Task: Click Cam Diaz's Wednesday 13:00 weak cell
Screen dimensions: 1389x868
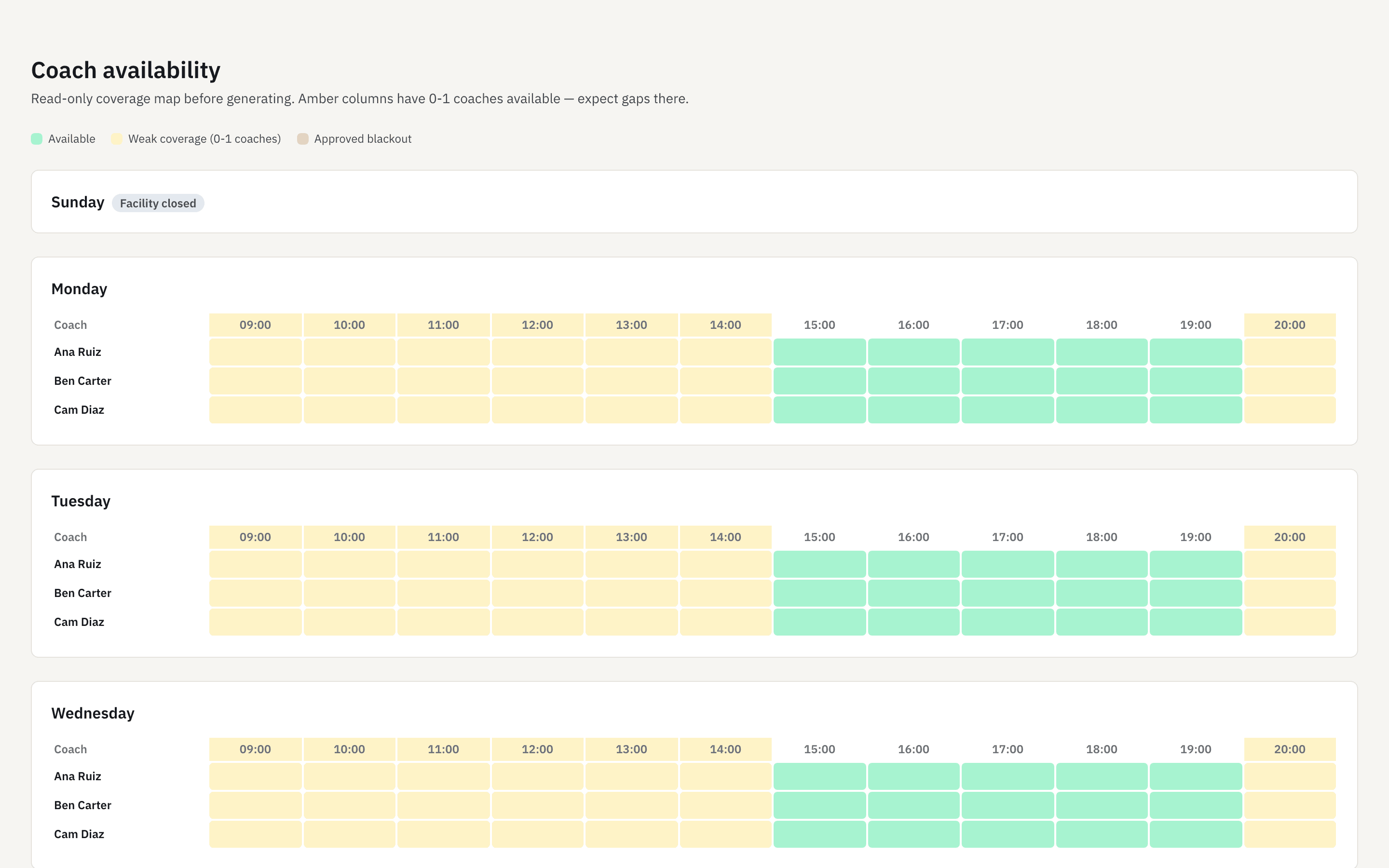Action: (631, 834)
